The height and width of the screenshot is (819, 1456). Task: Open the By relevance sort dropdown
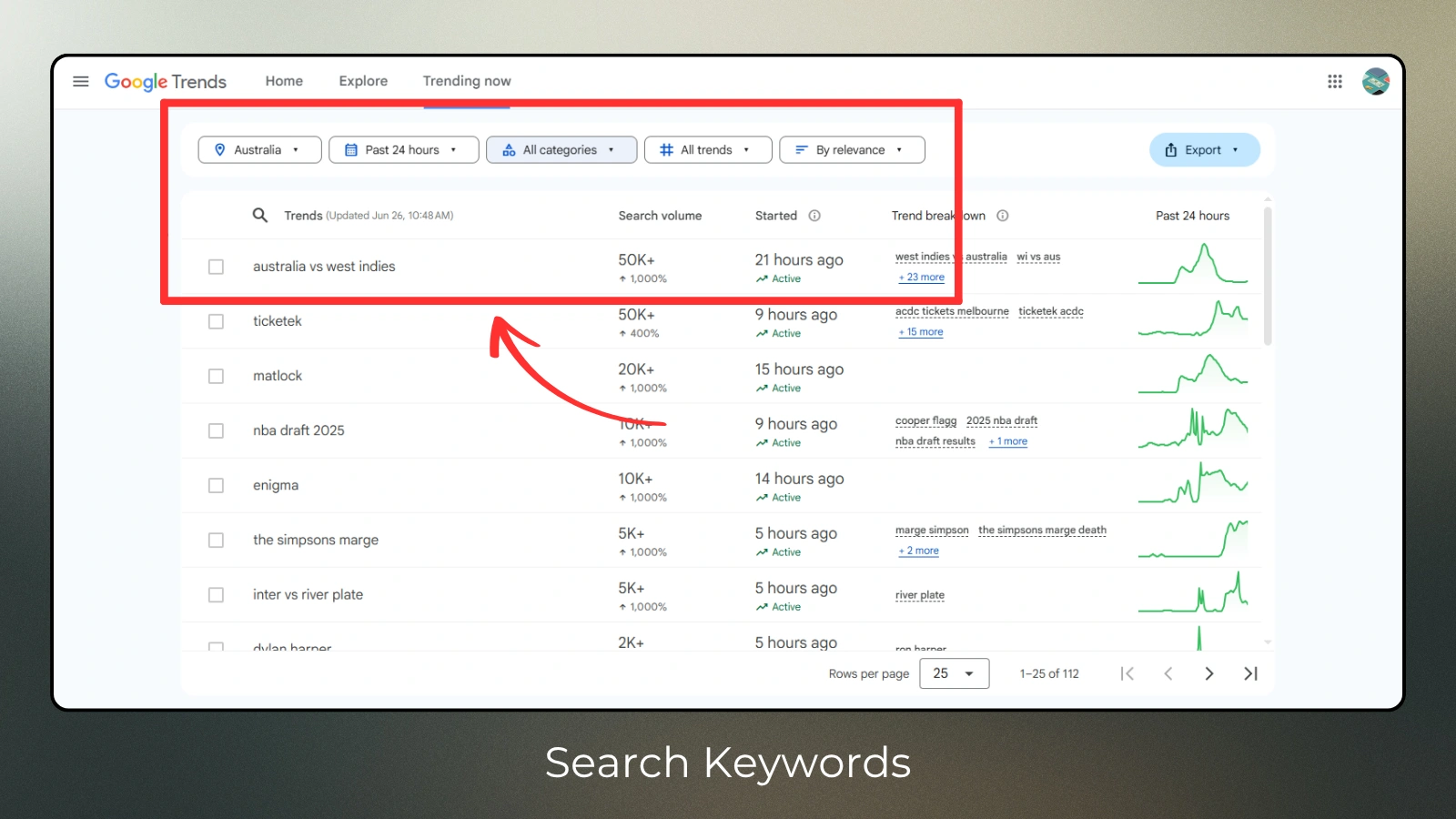[x=852, y=149]
